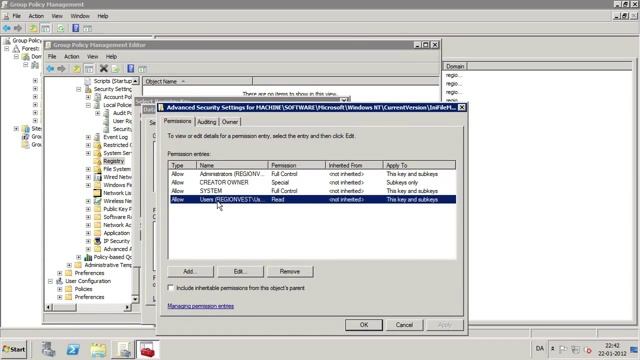Select Users (REGIONVEST) Read entry row
640x360 pixels.
click(312, 200)
